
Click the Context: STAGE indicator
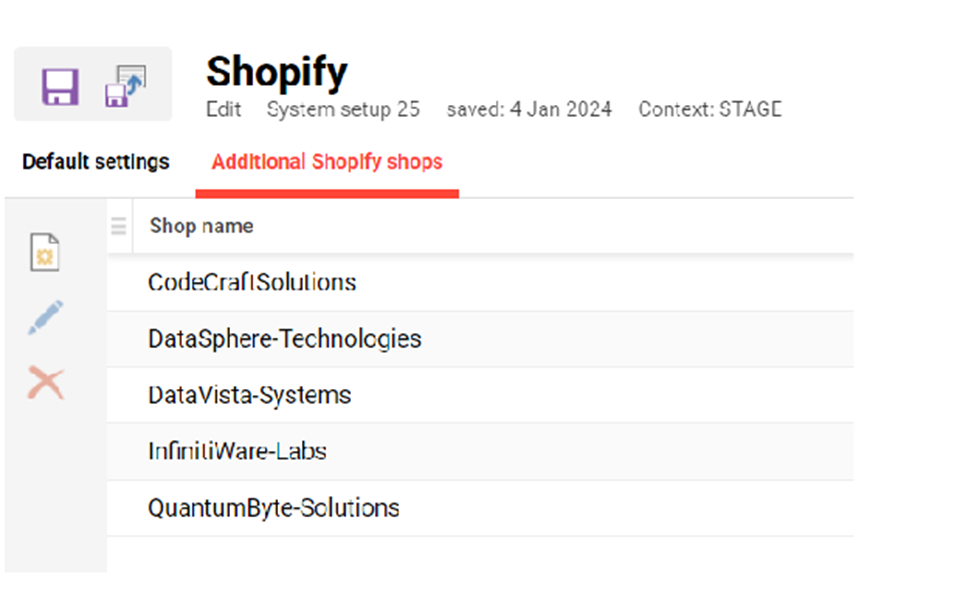coord(710,110)
